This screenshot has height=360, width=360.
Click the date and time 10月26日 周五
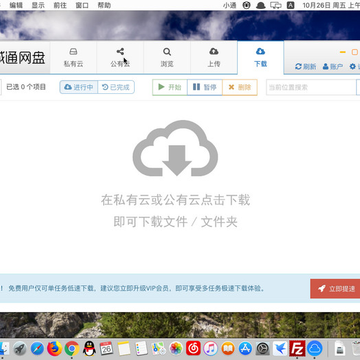coord(331,5)
